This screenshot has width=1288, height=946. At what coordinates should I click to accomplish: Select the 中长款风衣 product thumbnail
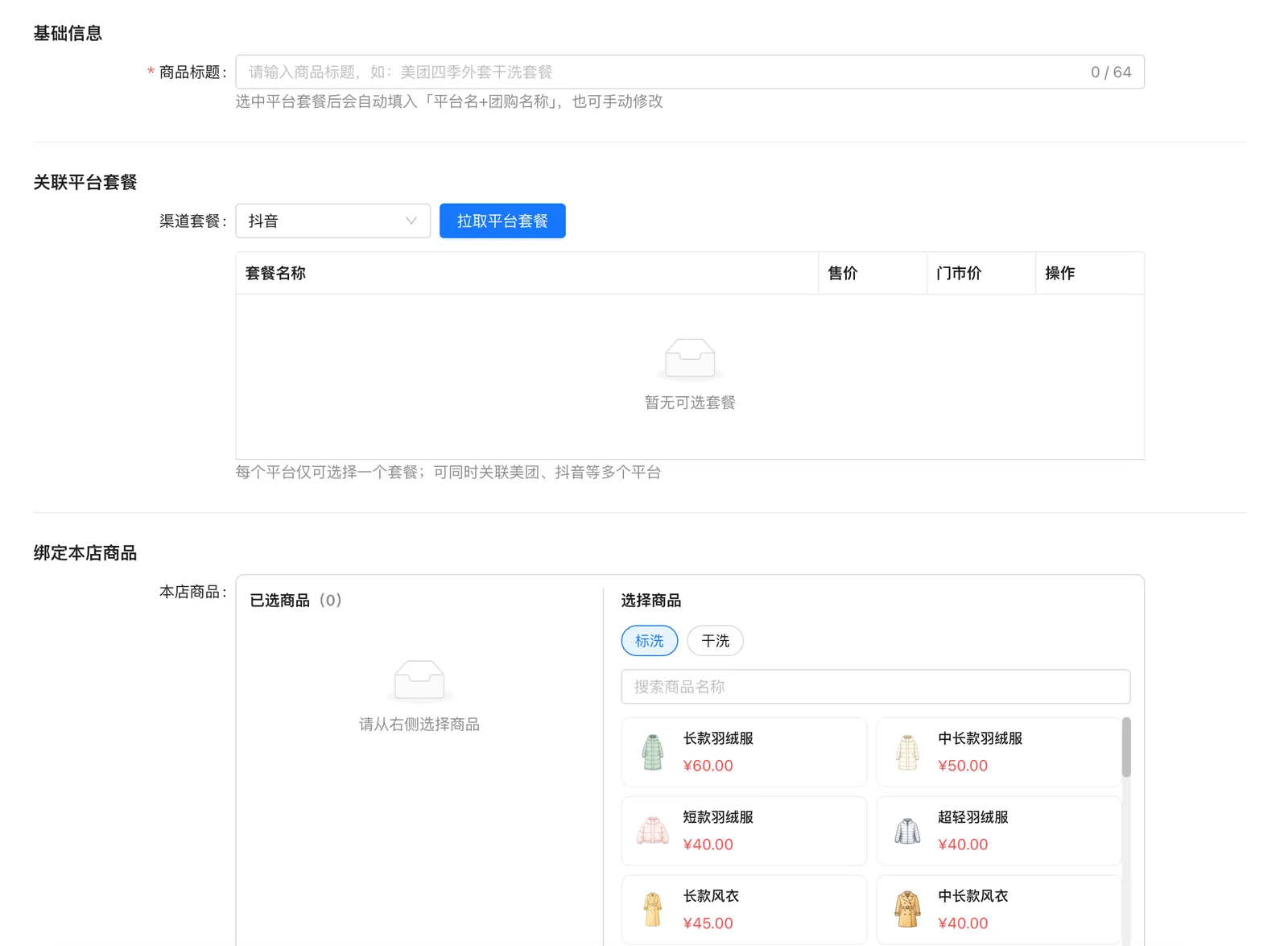907,910
